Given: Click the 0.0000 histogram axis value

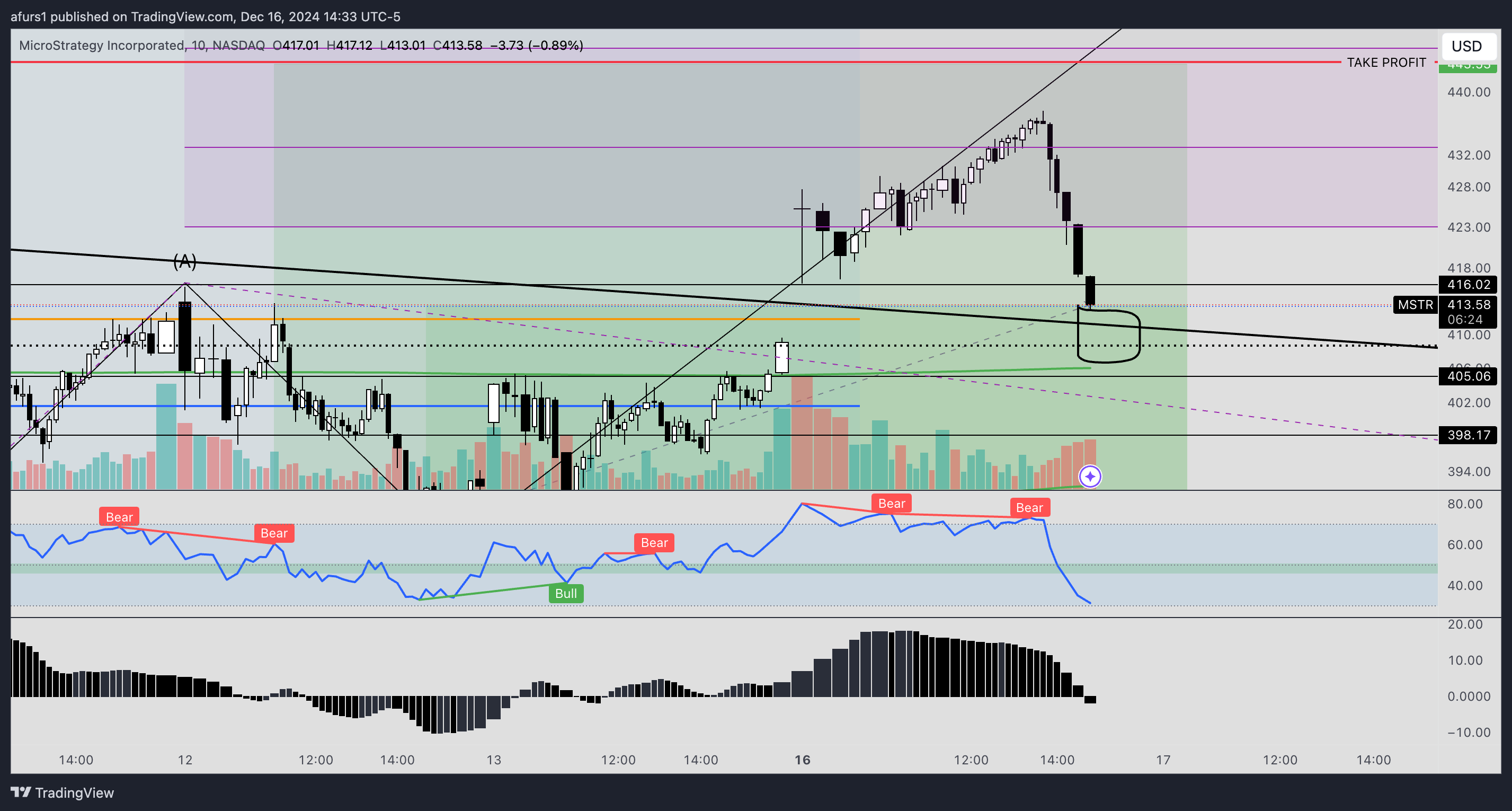Looking at the screenshot, I should [1469, 697].
